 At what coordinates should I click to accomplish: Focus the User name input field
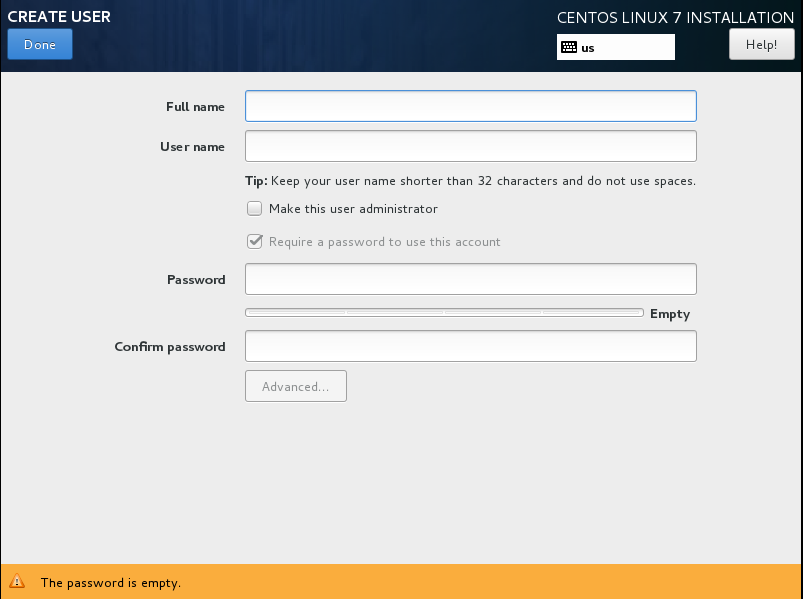pos(471,146)
